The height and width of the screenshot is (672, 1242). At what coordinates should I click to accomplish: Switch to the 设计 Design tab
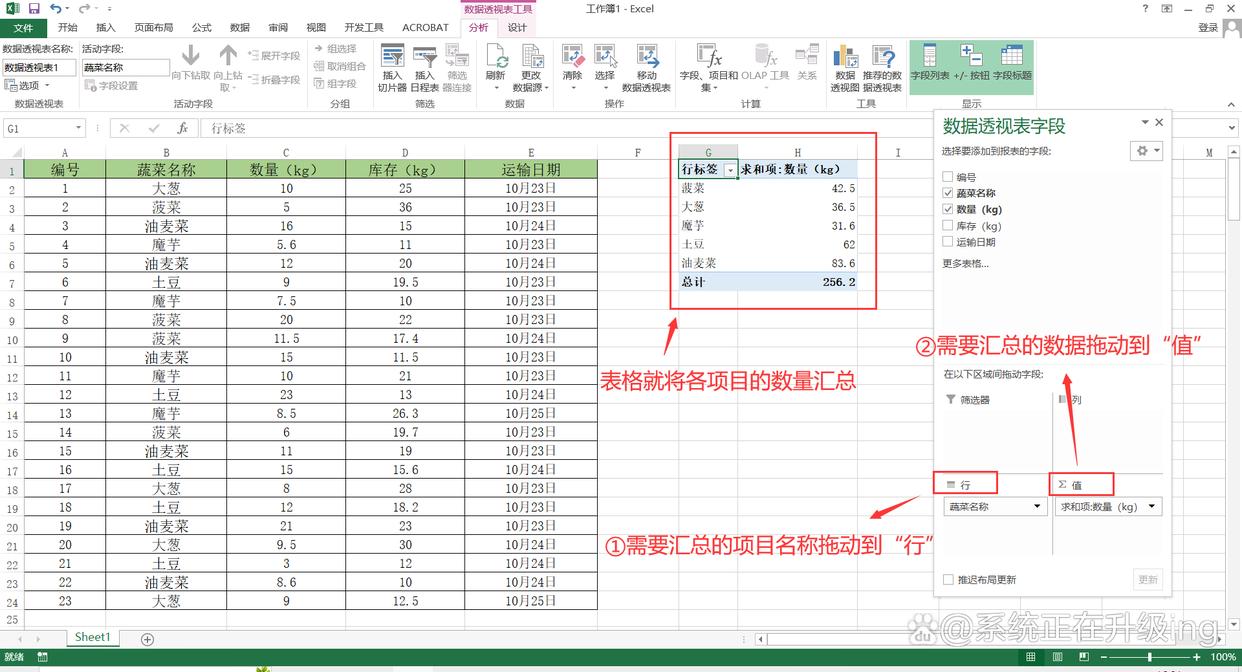click(517, 28)
